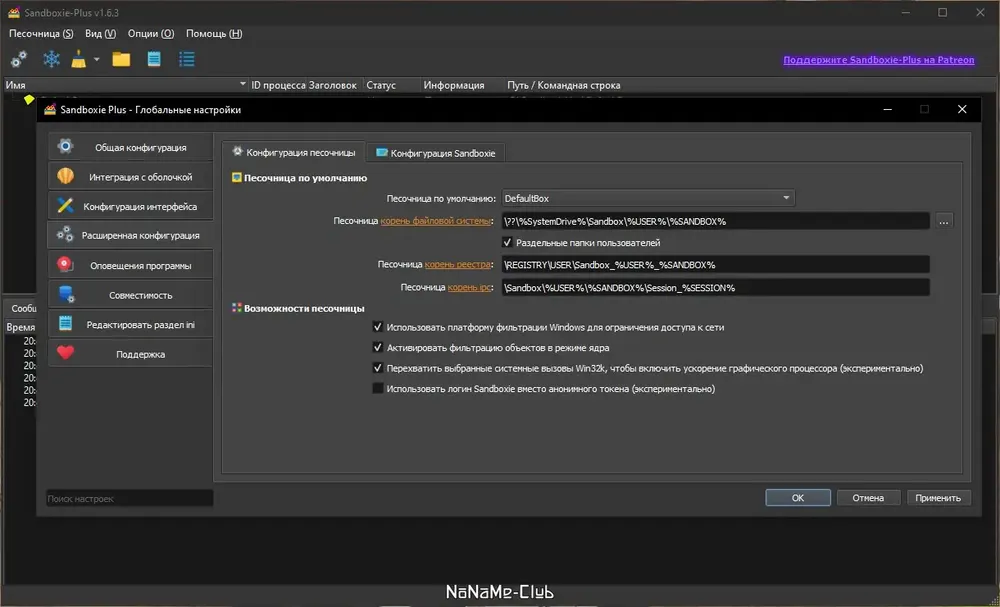Select Расширенная конфигурация section
The width and height of the screenshot is (1000, 607).
[130, 235]
